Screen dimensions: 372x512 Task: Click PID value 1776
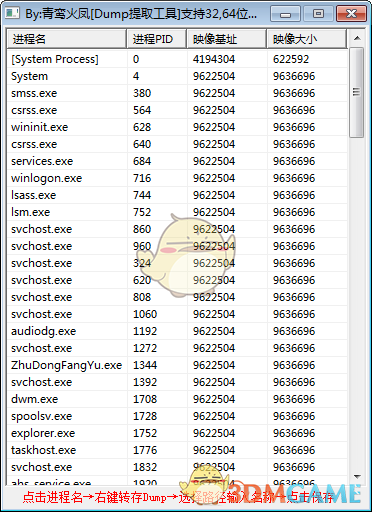pyautogui.click(x=145, y=450)
